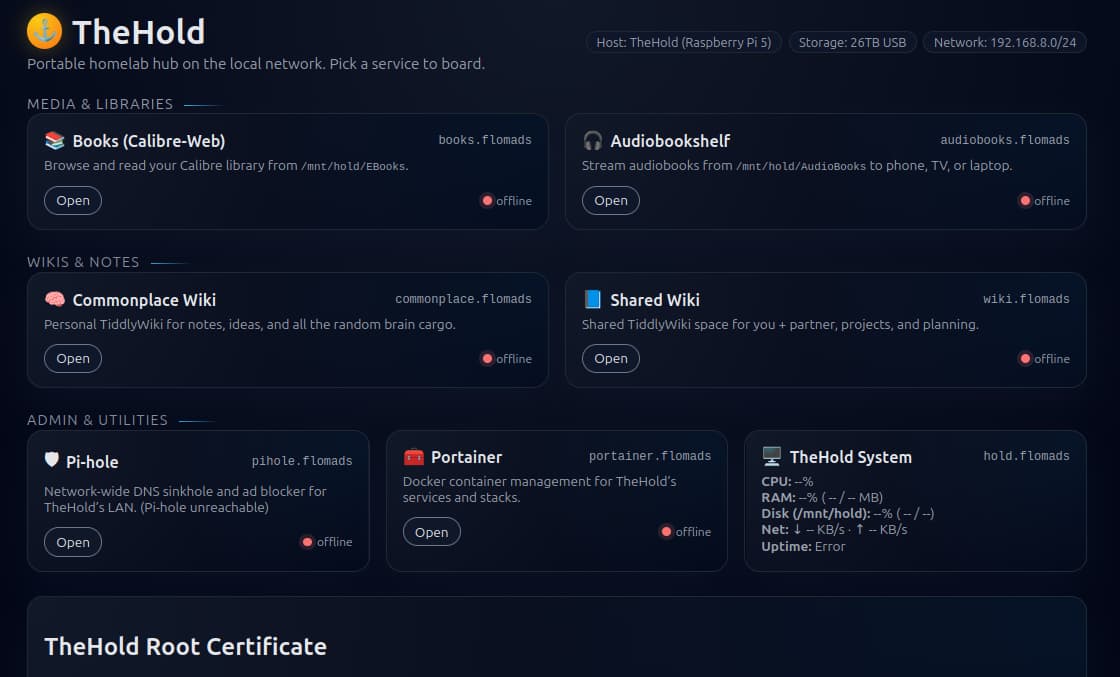Click the TheHold anchor logo icon
The width and height of the screenshot is (1120, 677).
(44, 32)
